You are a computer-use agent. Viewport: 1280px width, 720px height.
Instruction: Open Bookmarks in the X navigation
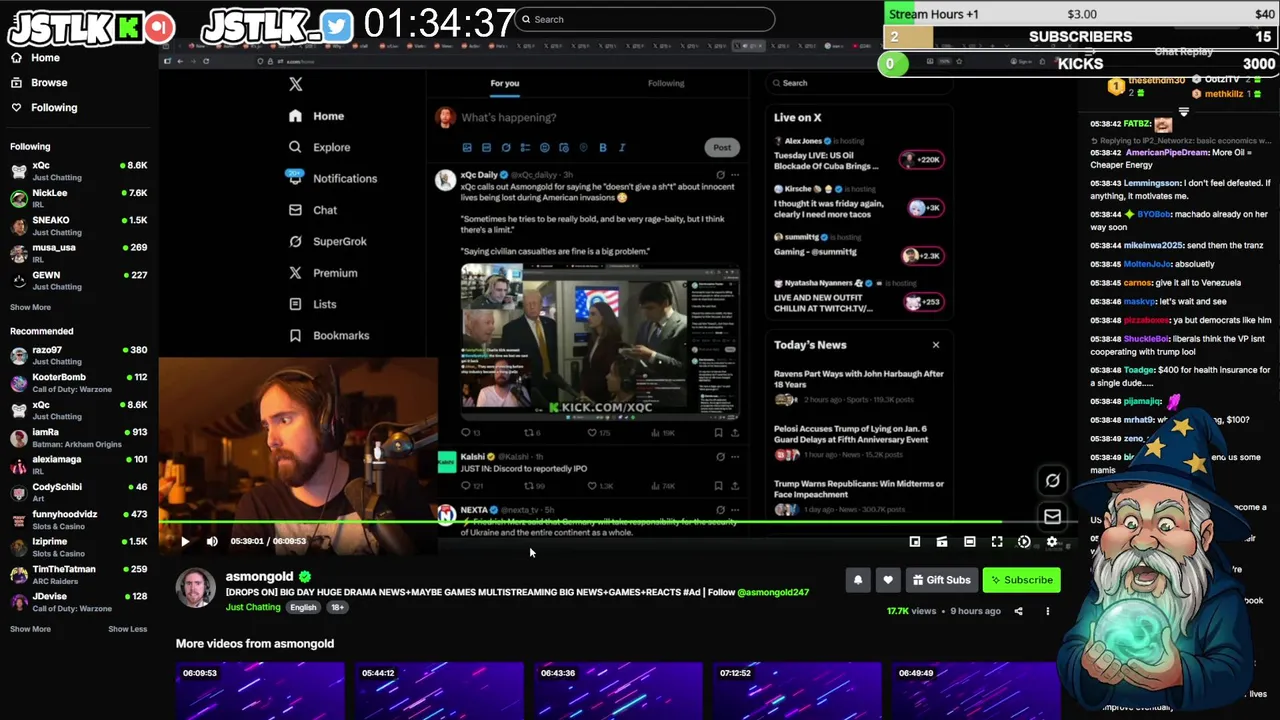pos(329,336)
